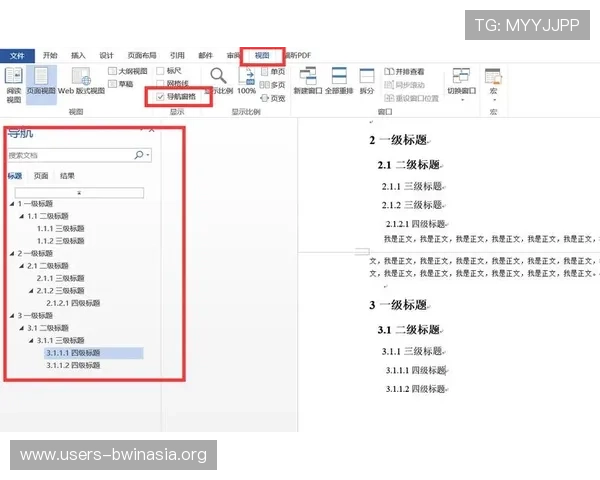Click the "3.1.1.2 四级标题" heading in document
The image size is (600, 480).
point(416,389)
